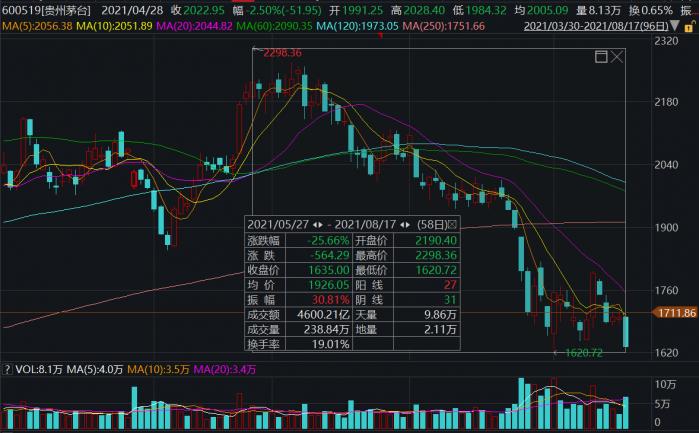This screenshot has width=699, height=433.
Task: Click the volume MA(20):3.4万 label
Action: click(225, 369)
